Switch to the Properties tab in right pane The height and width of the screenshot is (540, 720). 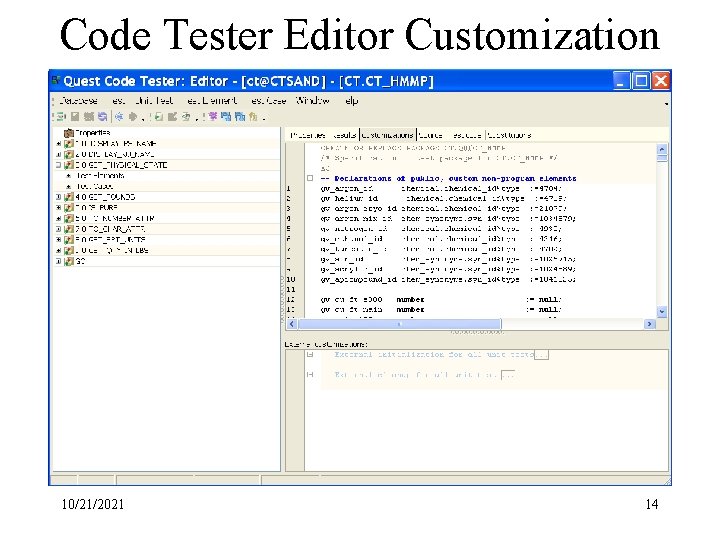308,135
